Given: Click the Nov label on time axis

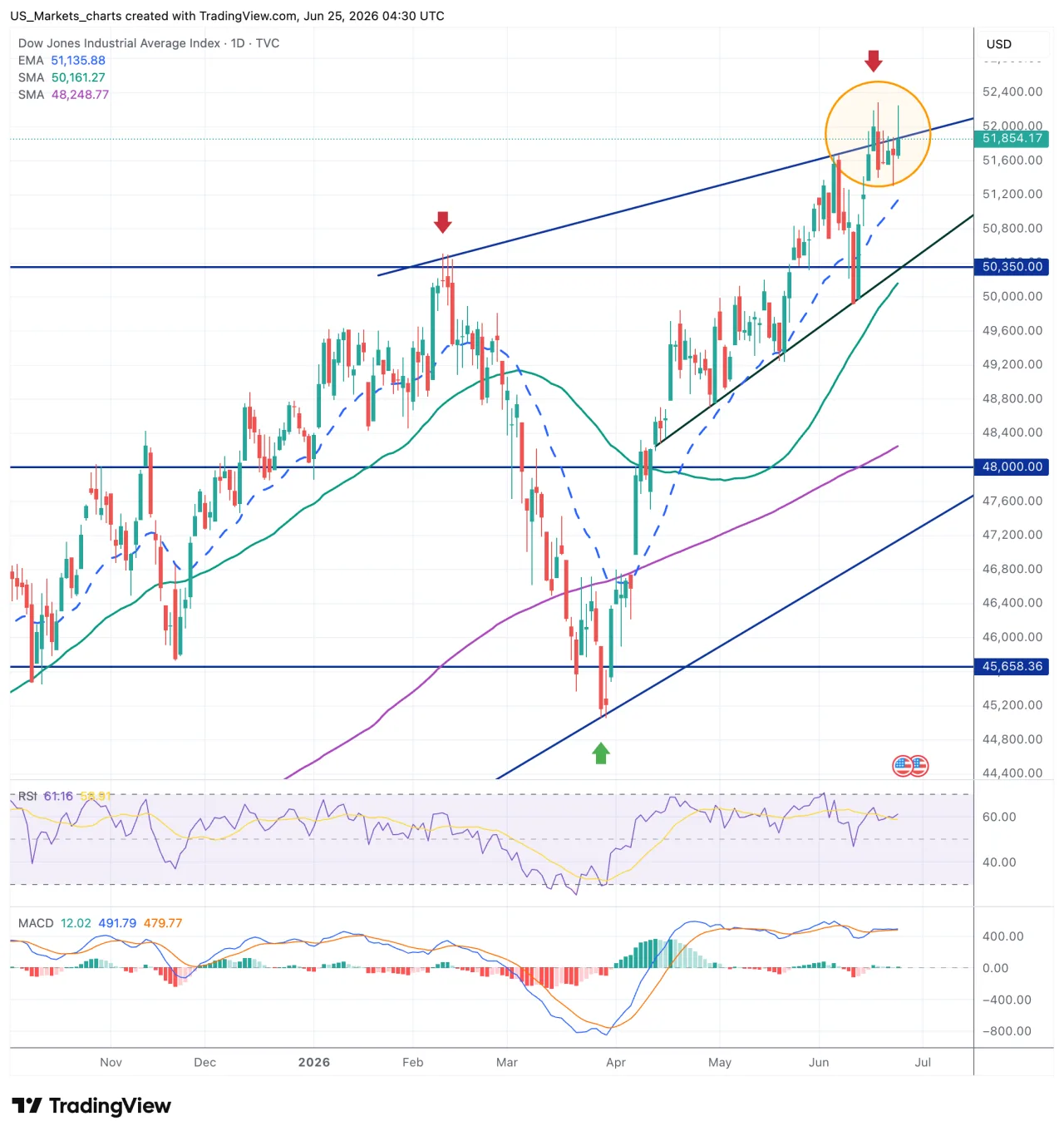Looking at the screenshot, I should pyautogui.click(x=111, y=1063).
